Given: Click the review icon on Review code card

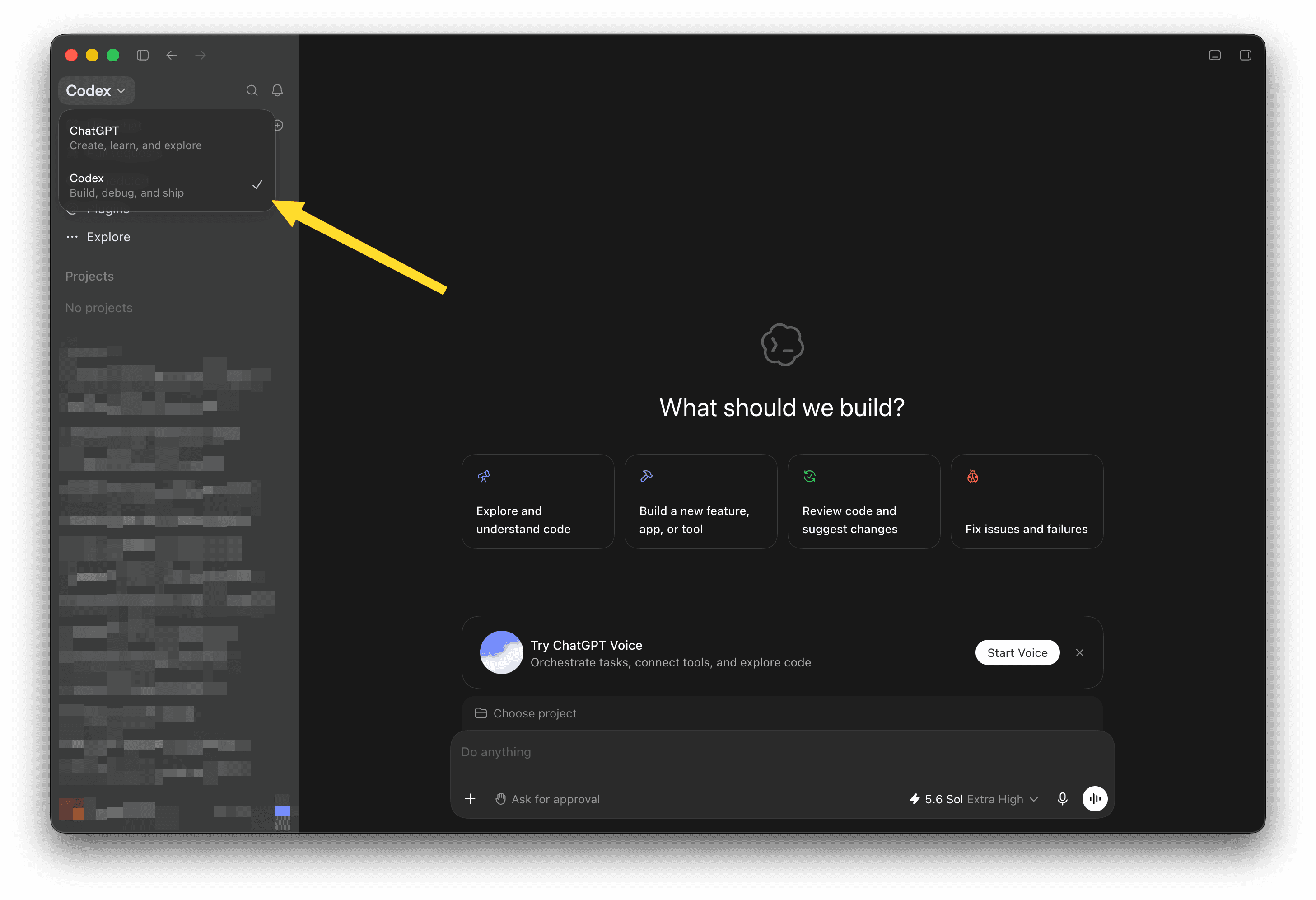Looking at the screenshot, I should [x=810, y=476].
